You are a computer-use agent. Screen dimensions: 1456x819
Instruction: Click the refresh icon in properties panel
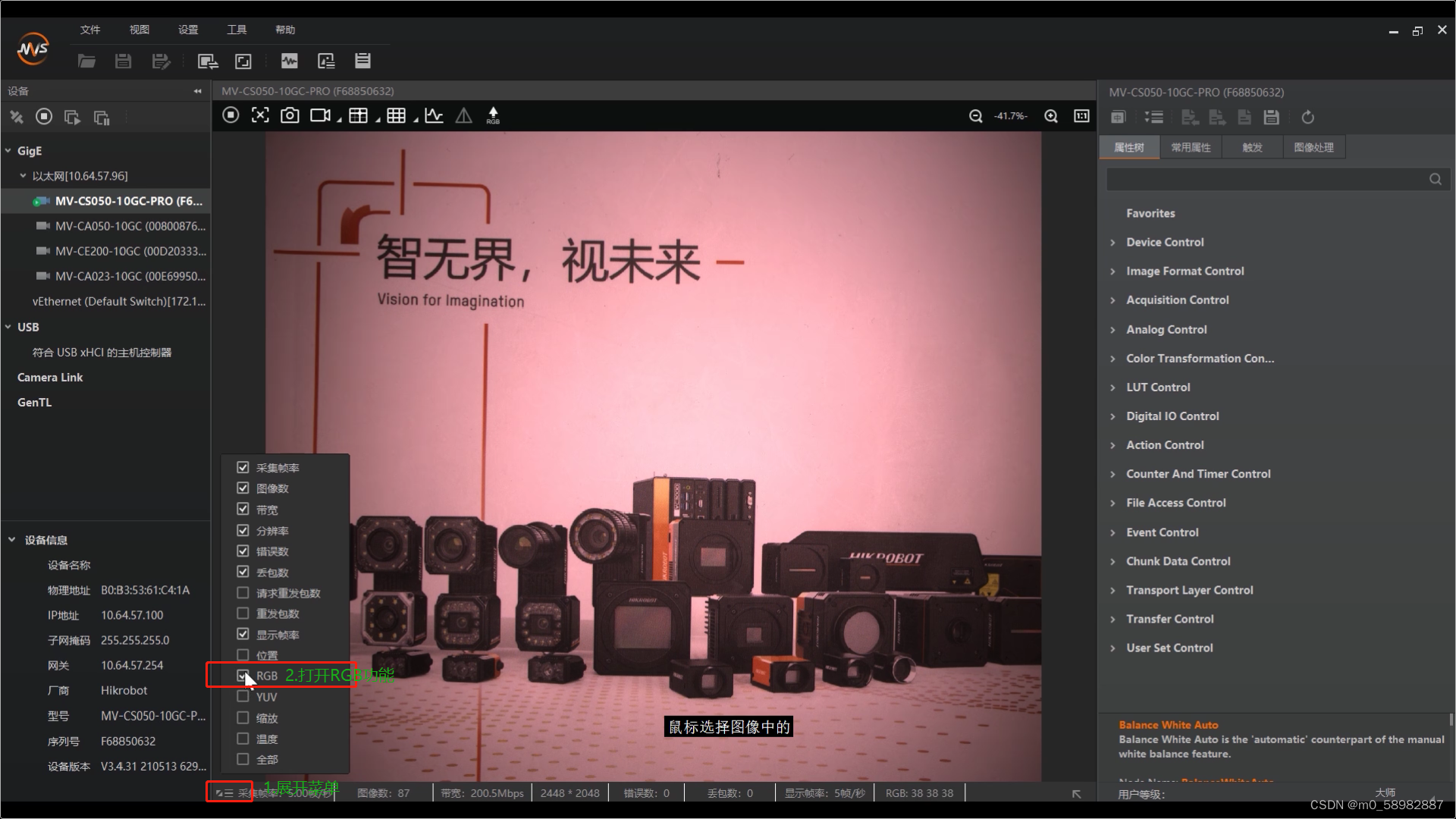click(x=1307, y=118)
